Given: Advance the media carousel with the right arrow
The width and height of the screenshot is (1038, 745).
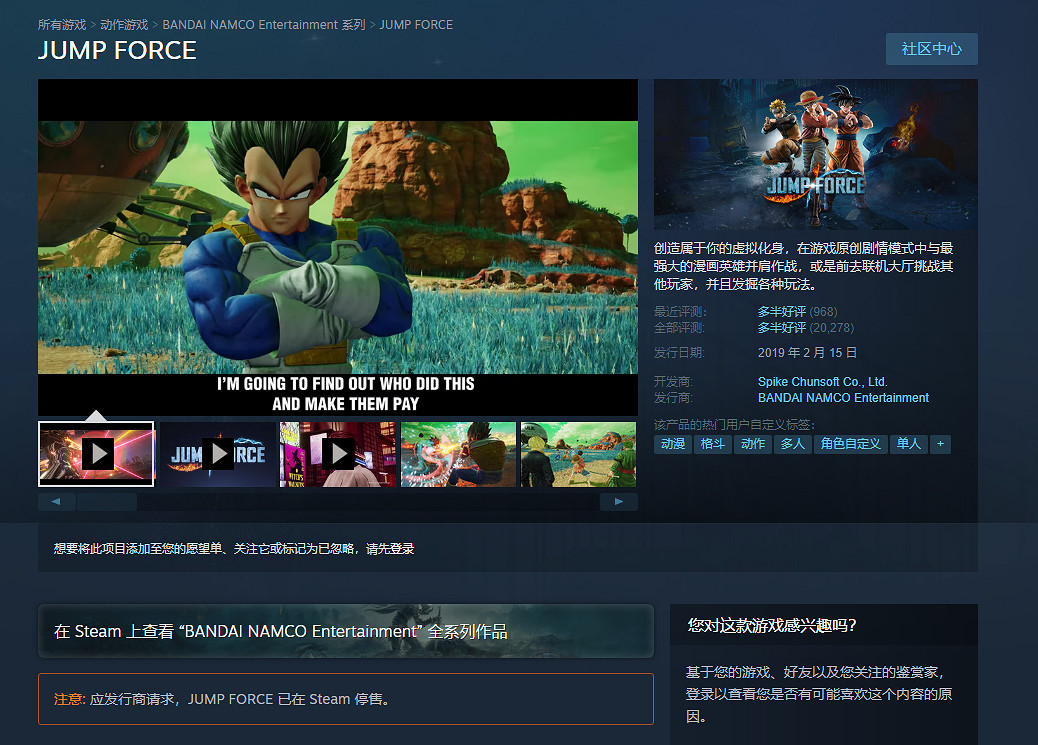Looking at the screenshot, I should 619,501.
